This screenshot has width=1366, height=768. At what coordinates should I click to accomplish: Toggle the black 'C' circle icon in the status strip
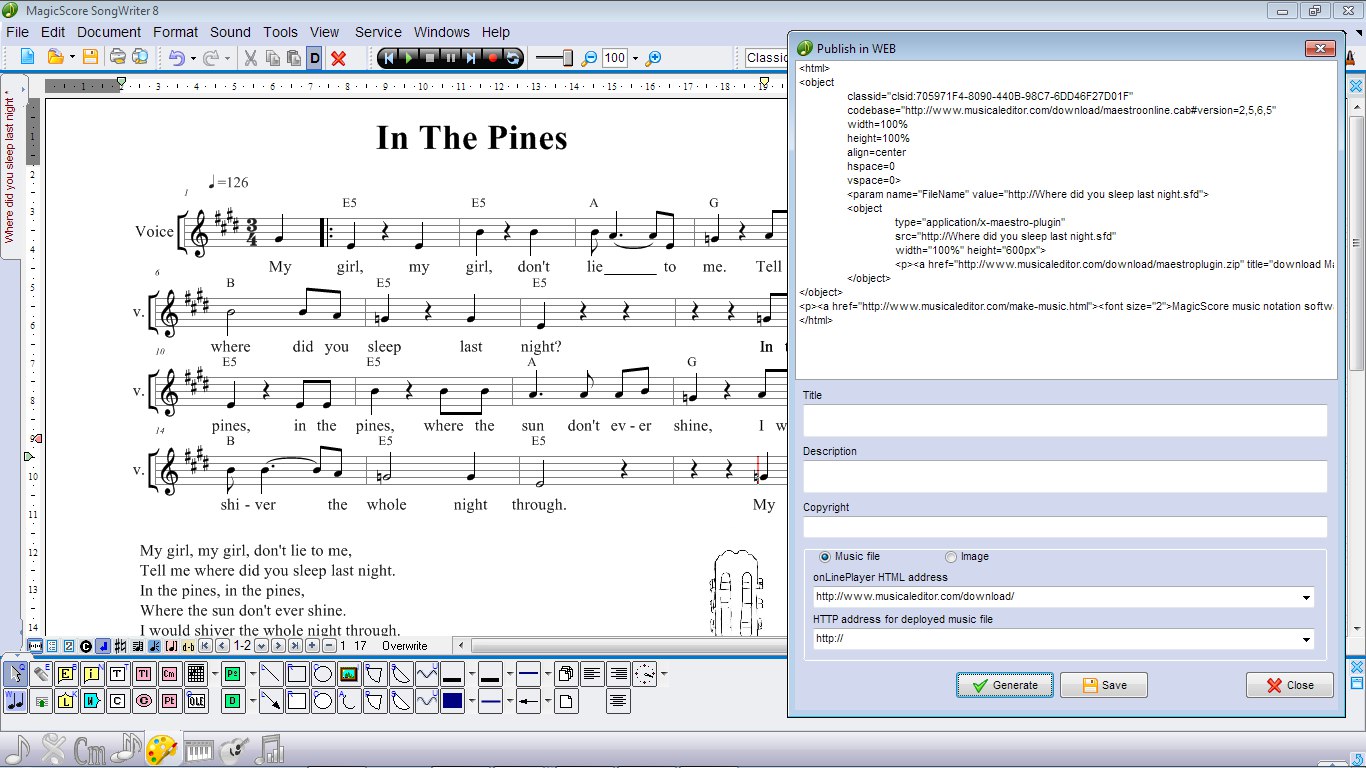pyautogui.click(x=85, y=646)
